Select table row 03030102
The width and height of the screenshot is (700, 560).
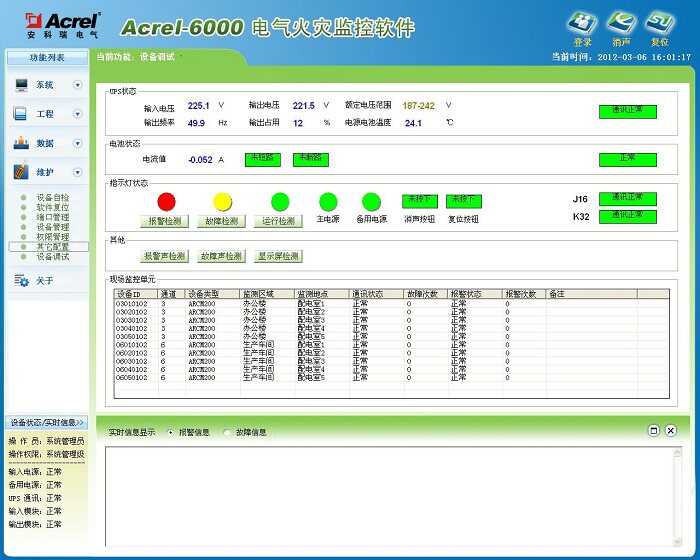[x=392, y=320]
